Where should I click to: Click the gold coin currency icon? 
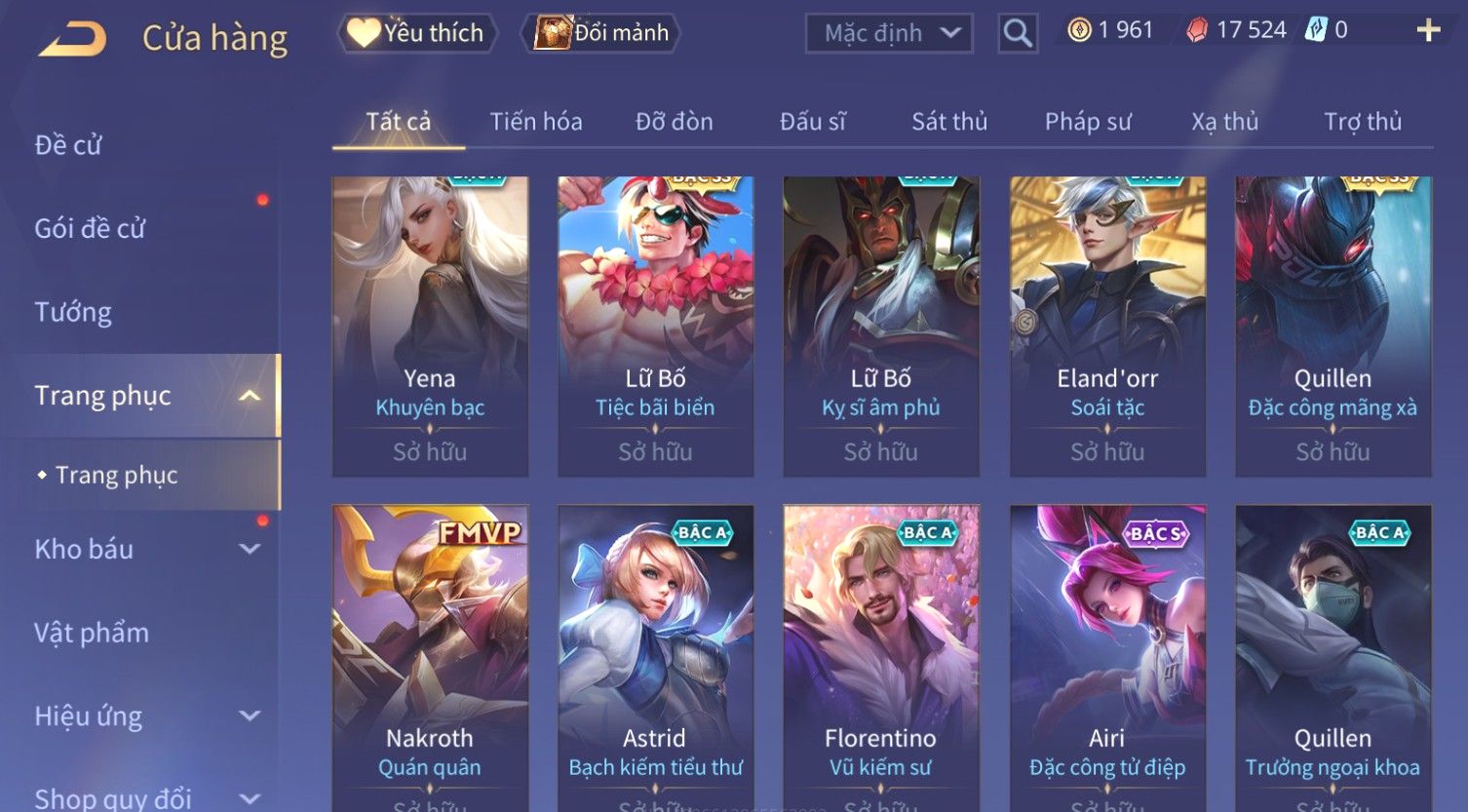pyautogui.click(x=1078, y=31)
